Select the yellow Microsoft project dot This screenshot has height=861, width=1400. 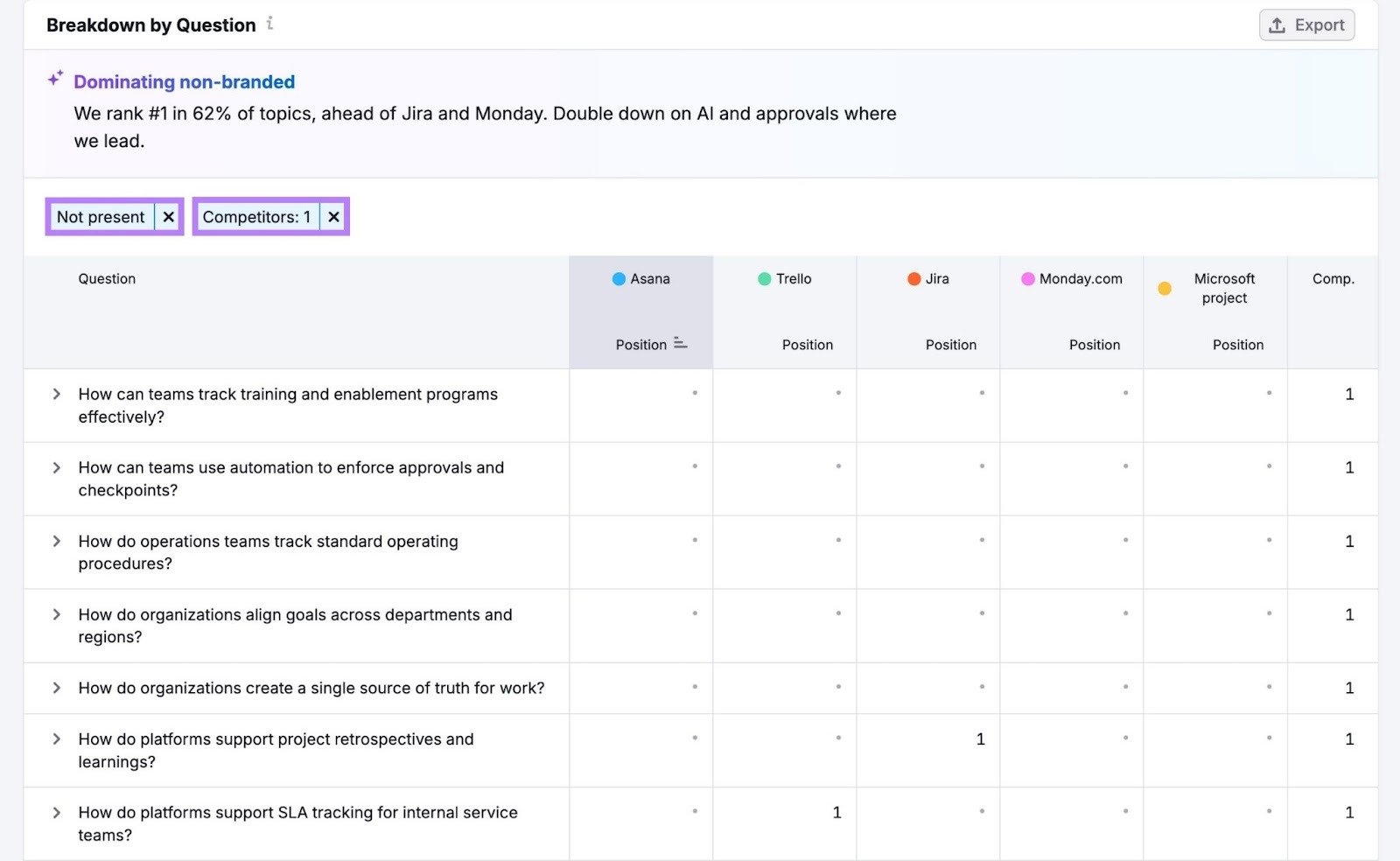(1165, 288)
